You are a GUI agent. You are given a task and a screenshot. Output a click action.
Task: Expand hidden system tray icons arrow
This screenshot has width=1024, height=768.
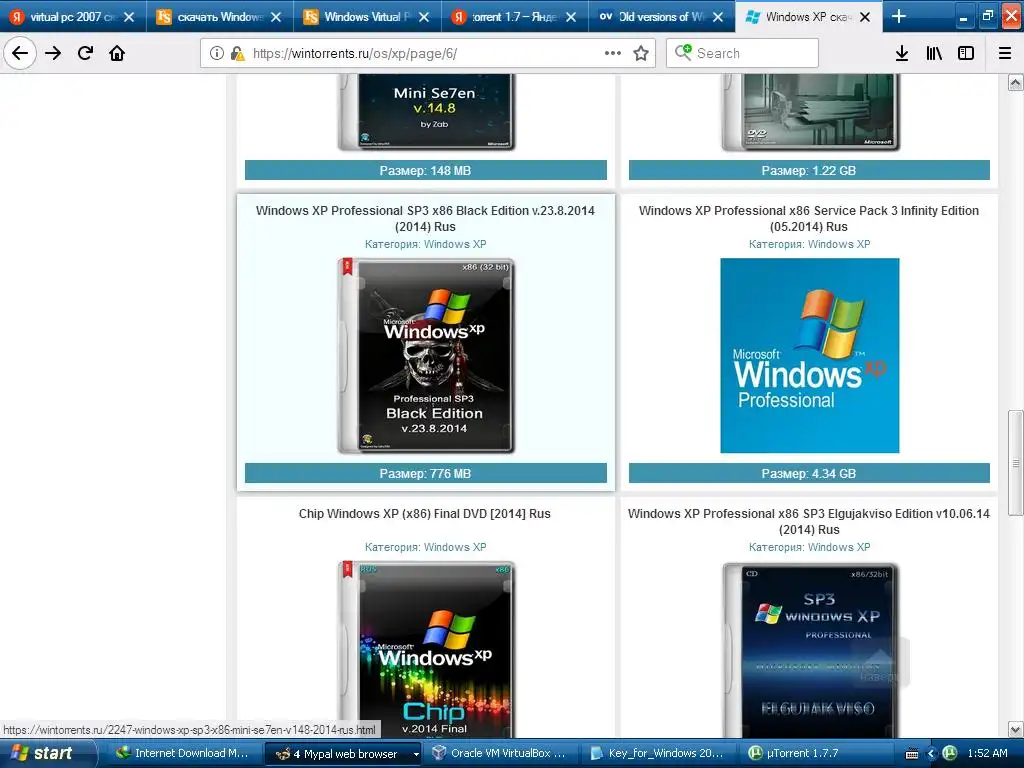click(931, 754)
